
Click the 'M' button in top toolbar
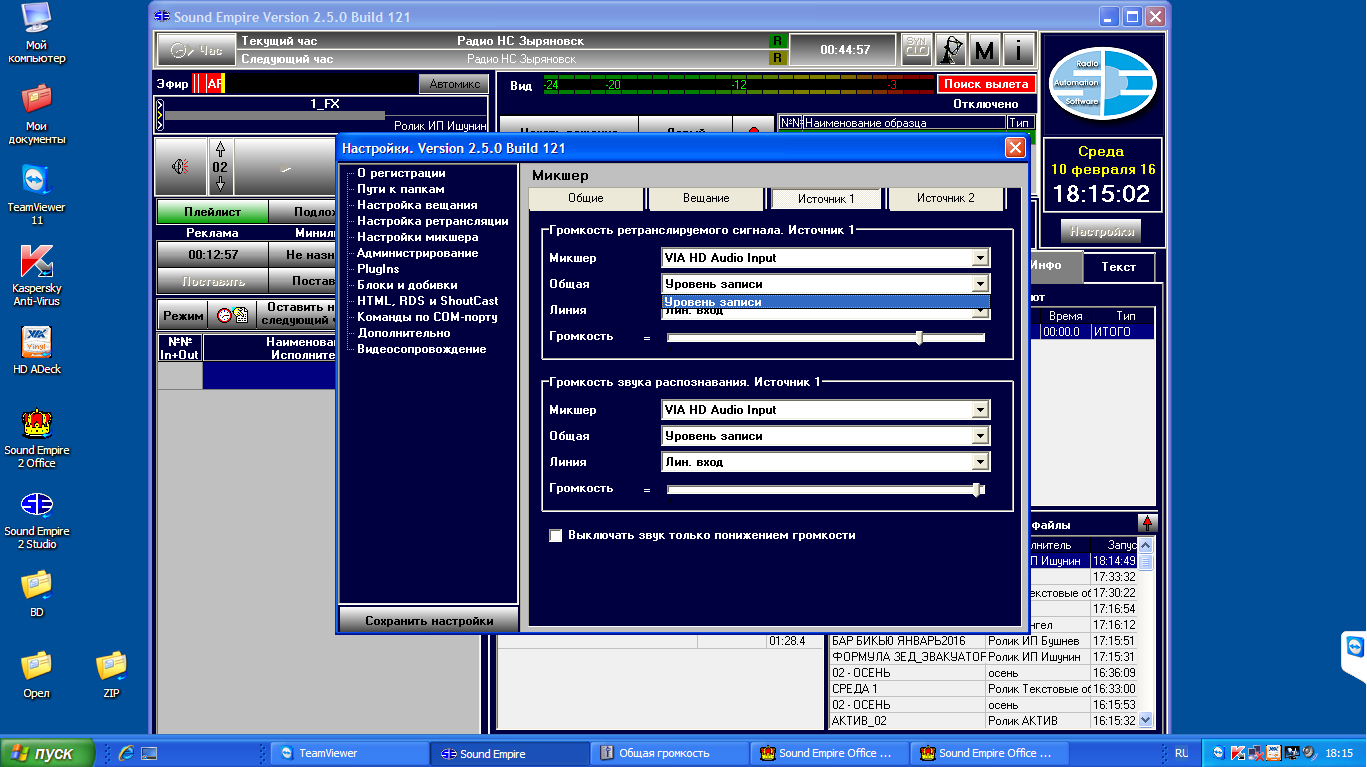[x=985, y=49]
